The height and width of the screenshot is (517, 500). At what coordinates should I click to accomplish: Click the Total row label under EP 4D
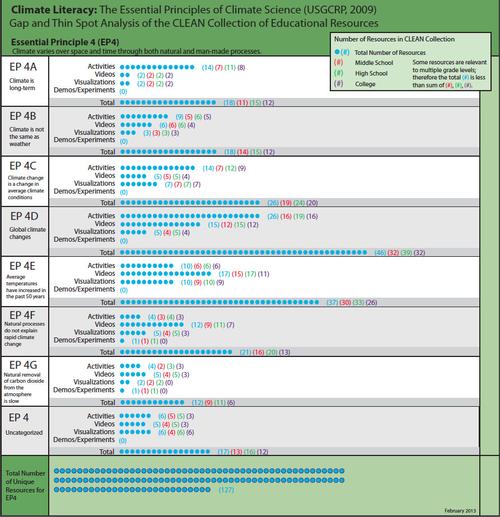(107, 252)
